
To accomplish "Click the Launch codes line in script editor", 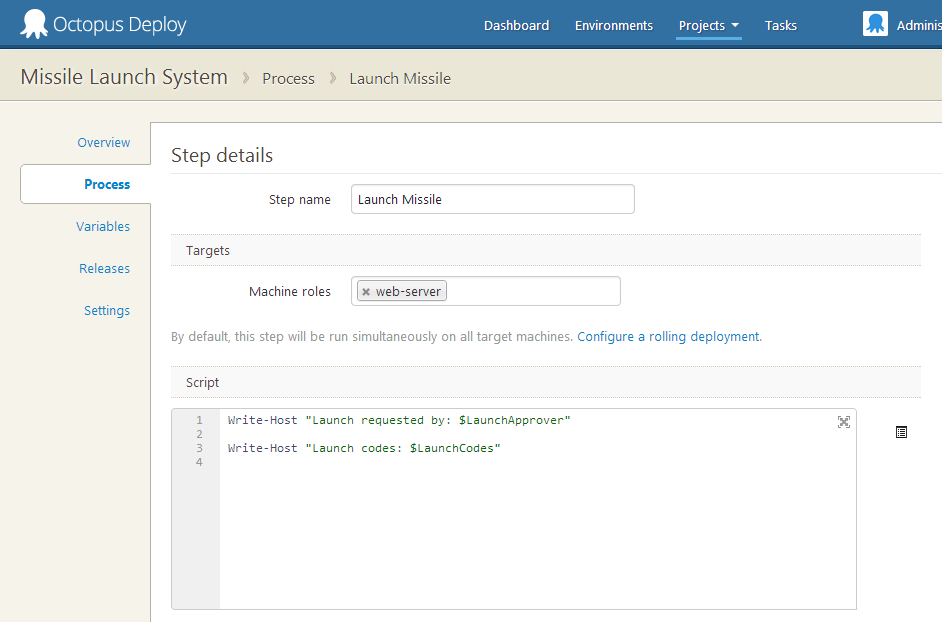I will click(x=363, y=448).
